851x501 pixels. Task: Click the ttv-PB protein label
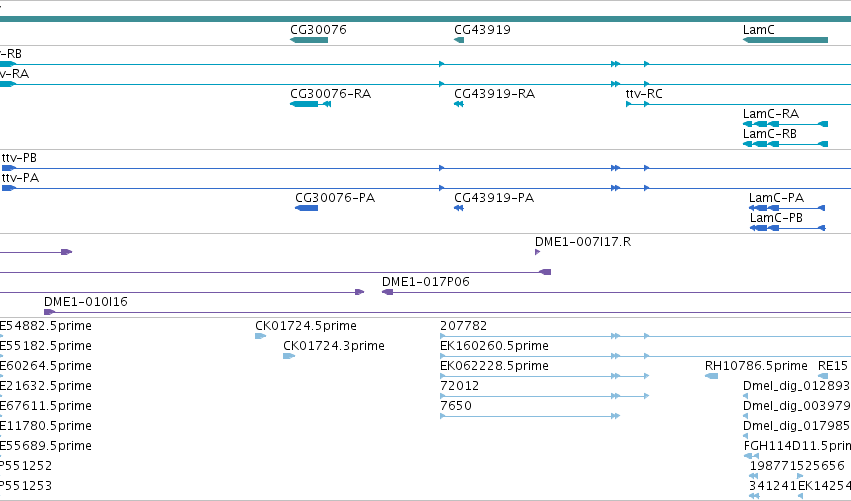click(x=20, y=158)
